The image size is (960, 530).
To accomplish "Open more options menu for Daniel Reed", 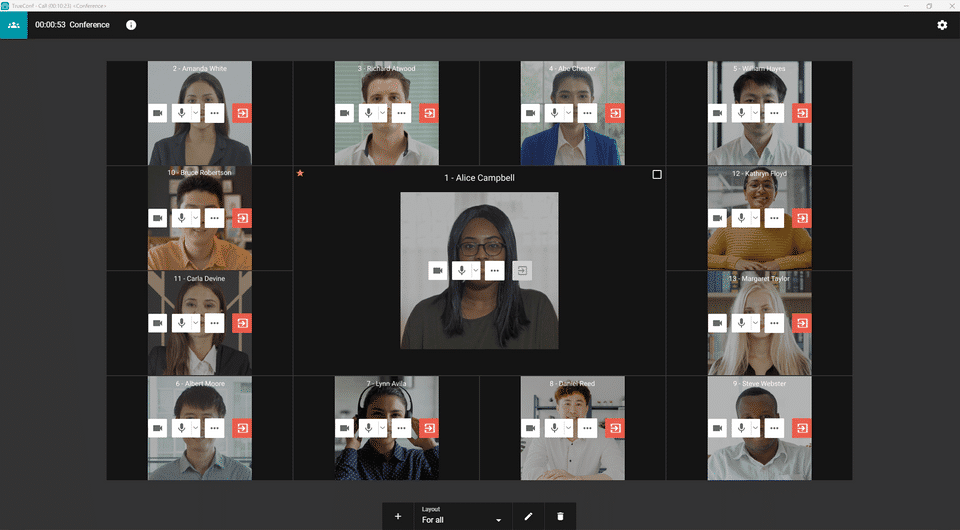I will tap(587, 428).
